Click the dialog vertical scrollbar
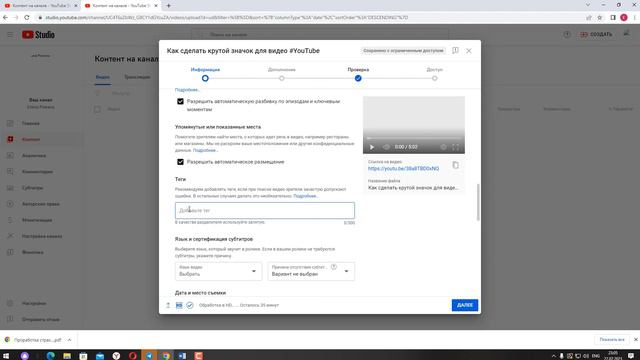The image size is (640, 360). pyautogui.click(x=478, y=202)
